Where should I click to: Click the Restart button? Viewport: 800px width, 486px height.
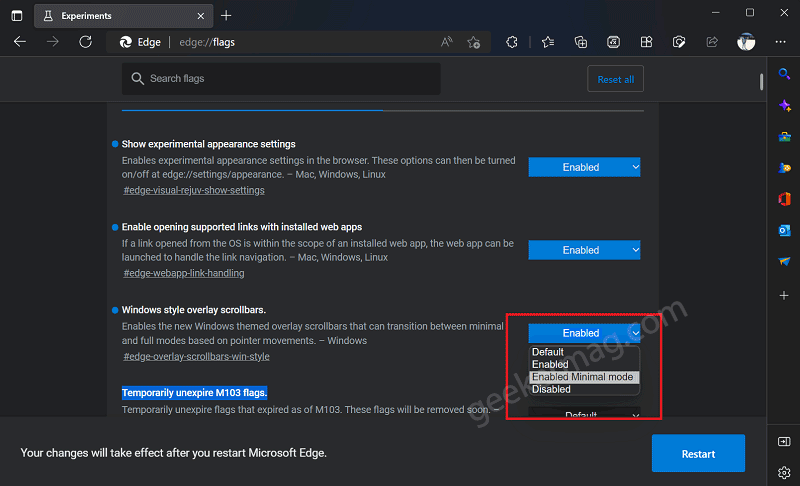point(698,453)
